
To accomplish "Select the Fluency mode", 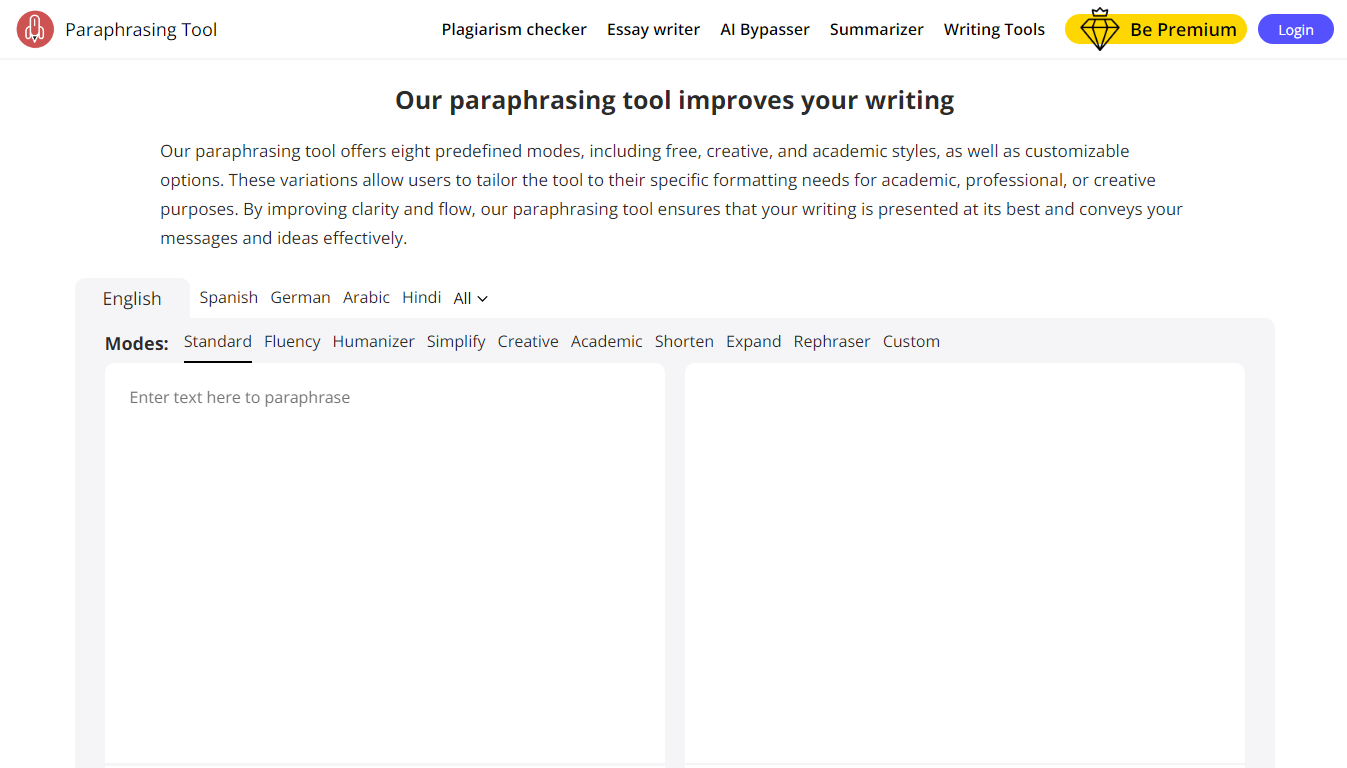I will tap(292, 342).
